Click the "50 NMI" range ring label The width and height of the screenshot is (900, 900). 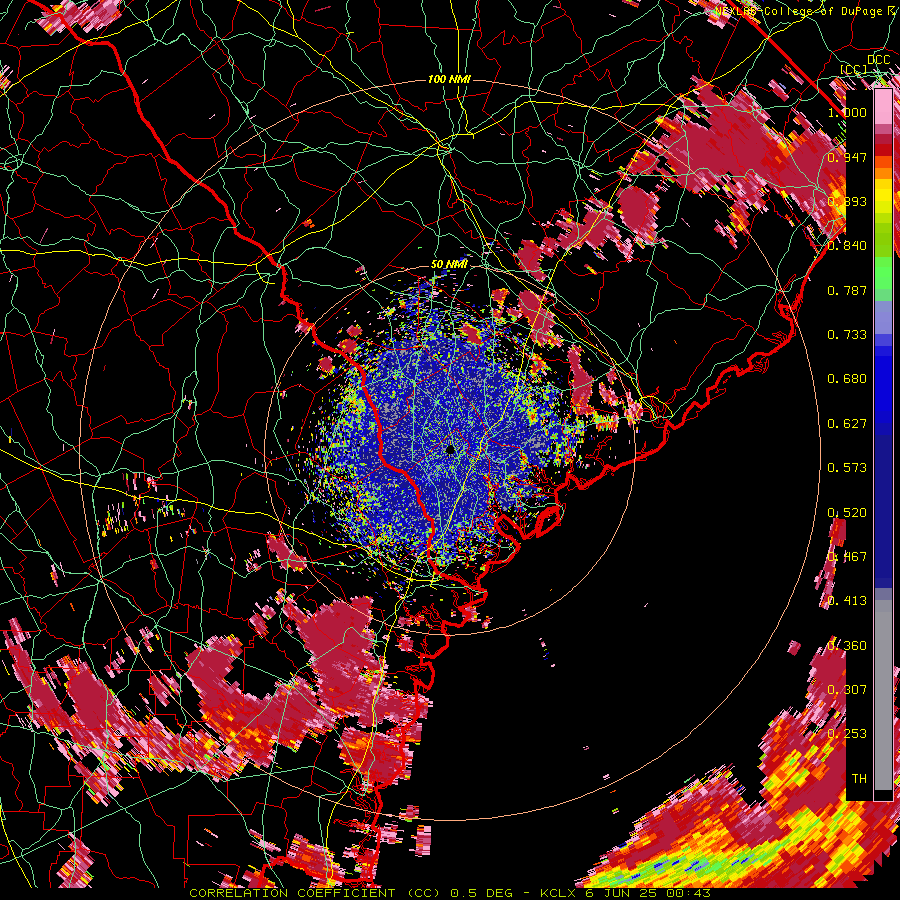(x=449, y=264)
